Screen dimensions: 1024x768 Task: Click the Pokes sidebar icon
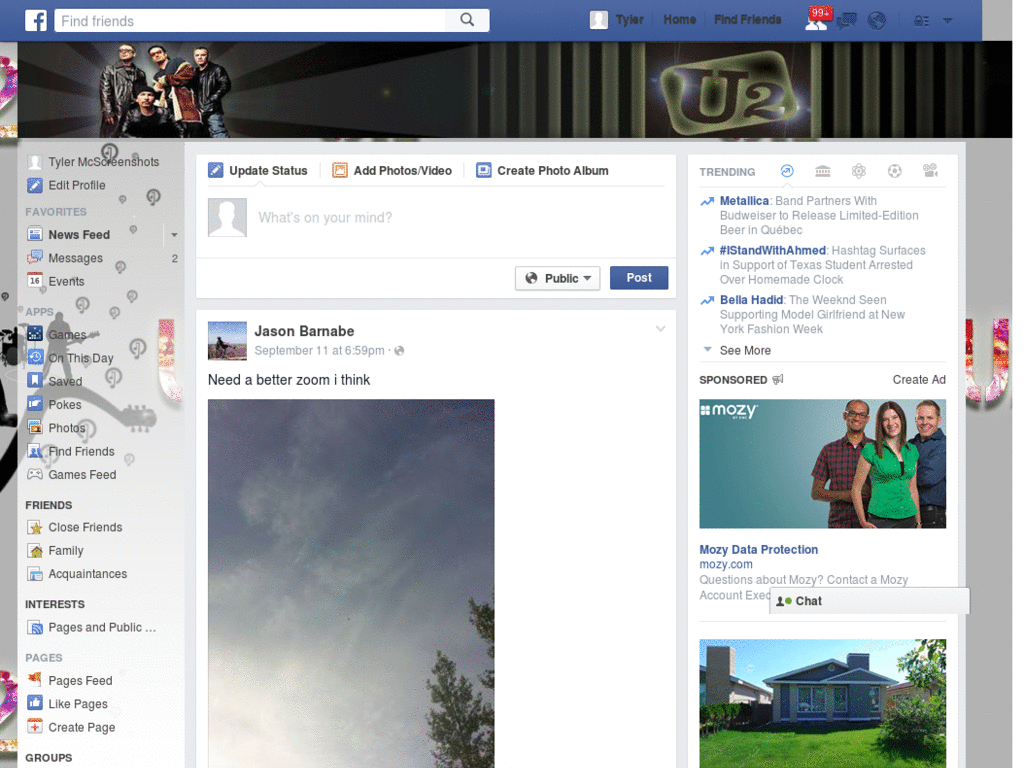[x=35, y=404]
